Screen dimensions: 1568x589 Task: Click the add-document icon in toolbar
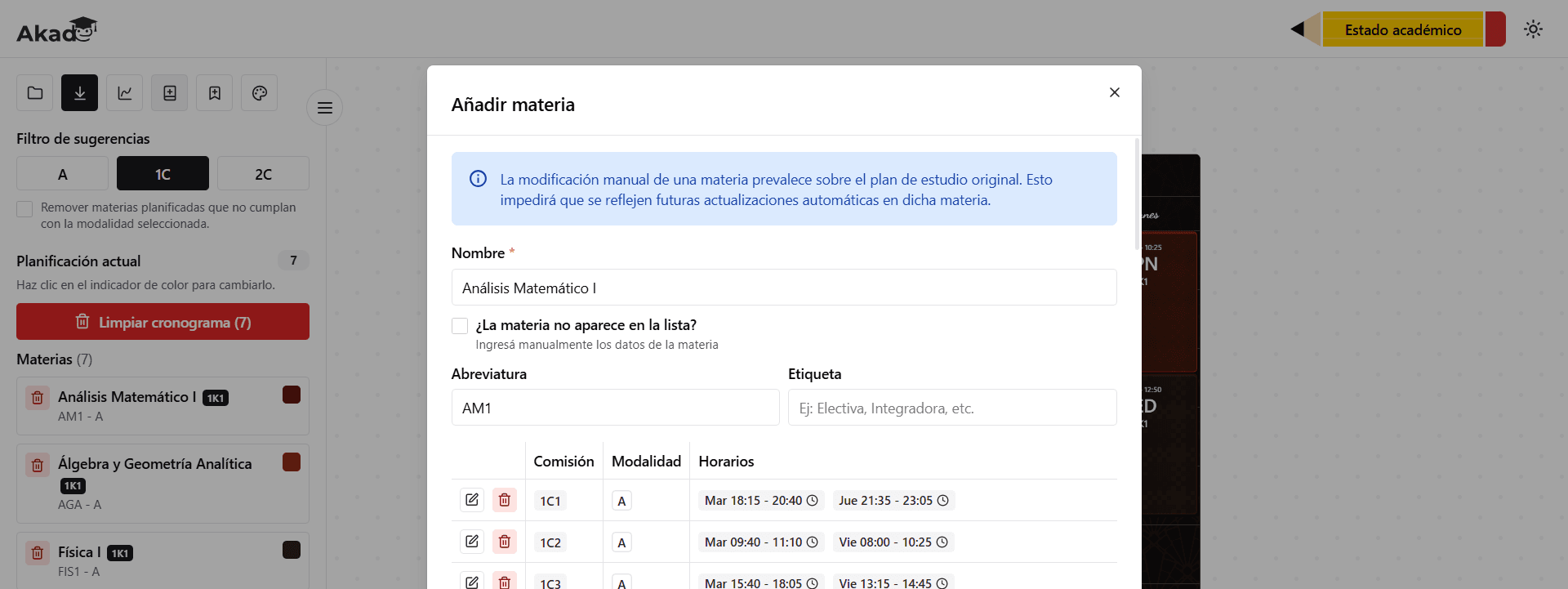[x=170, y=93]
